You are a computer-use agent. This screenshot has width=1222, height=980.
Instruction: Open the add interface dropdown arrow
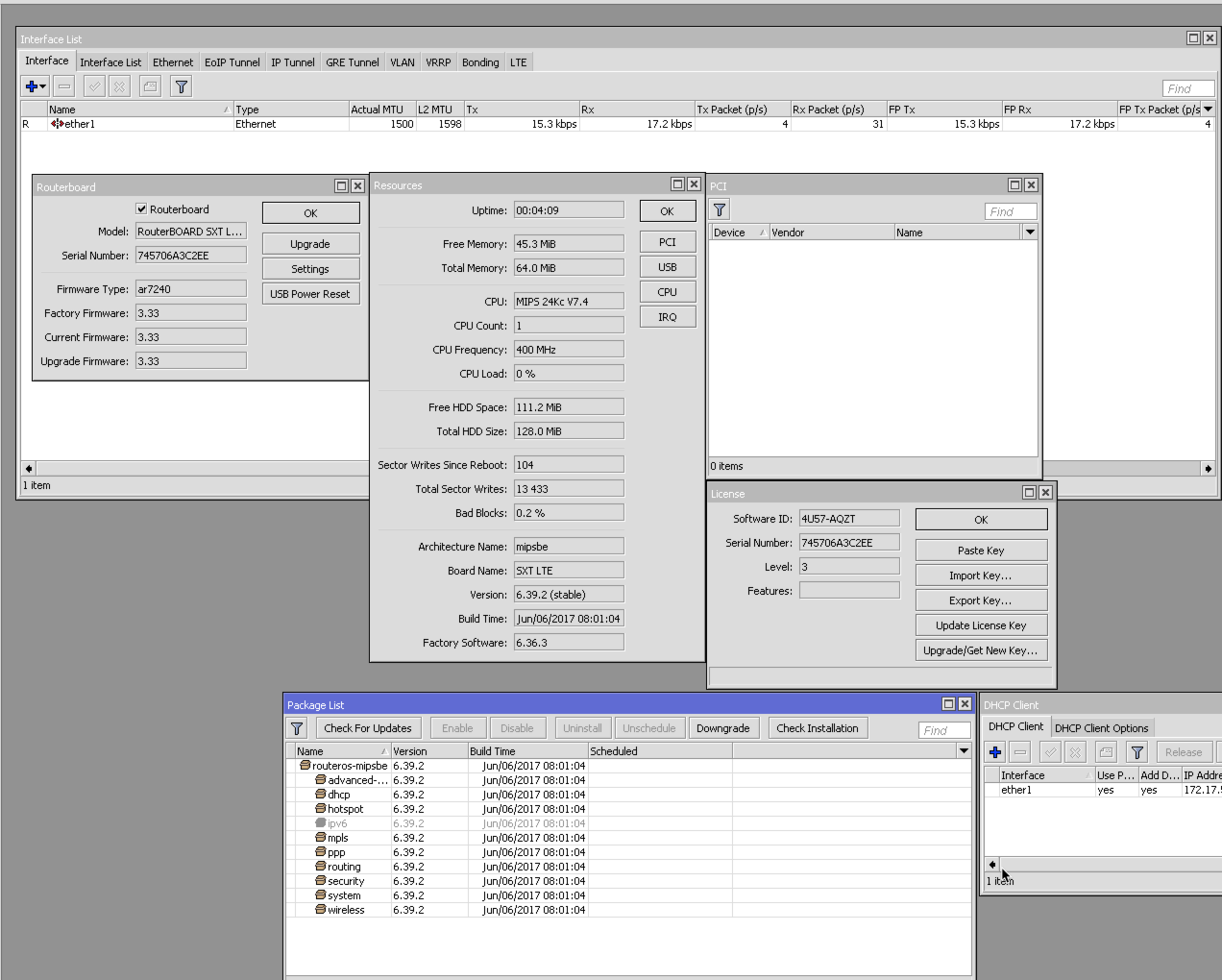click(x=43, y=86)
